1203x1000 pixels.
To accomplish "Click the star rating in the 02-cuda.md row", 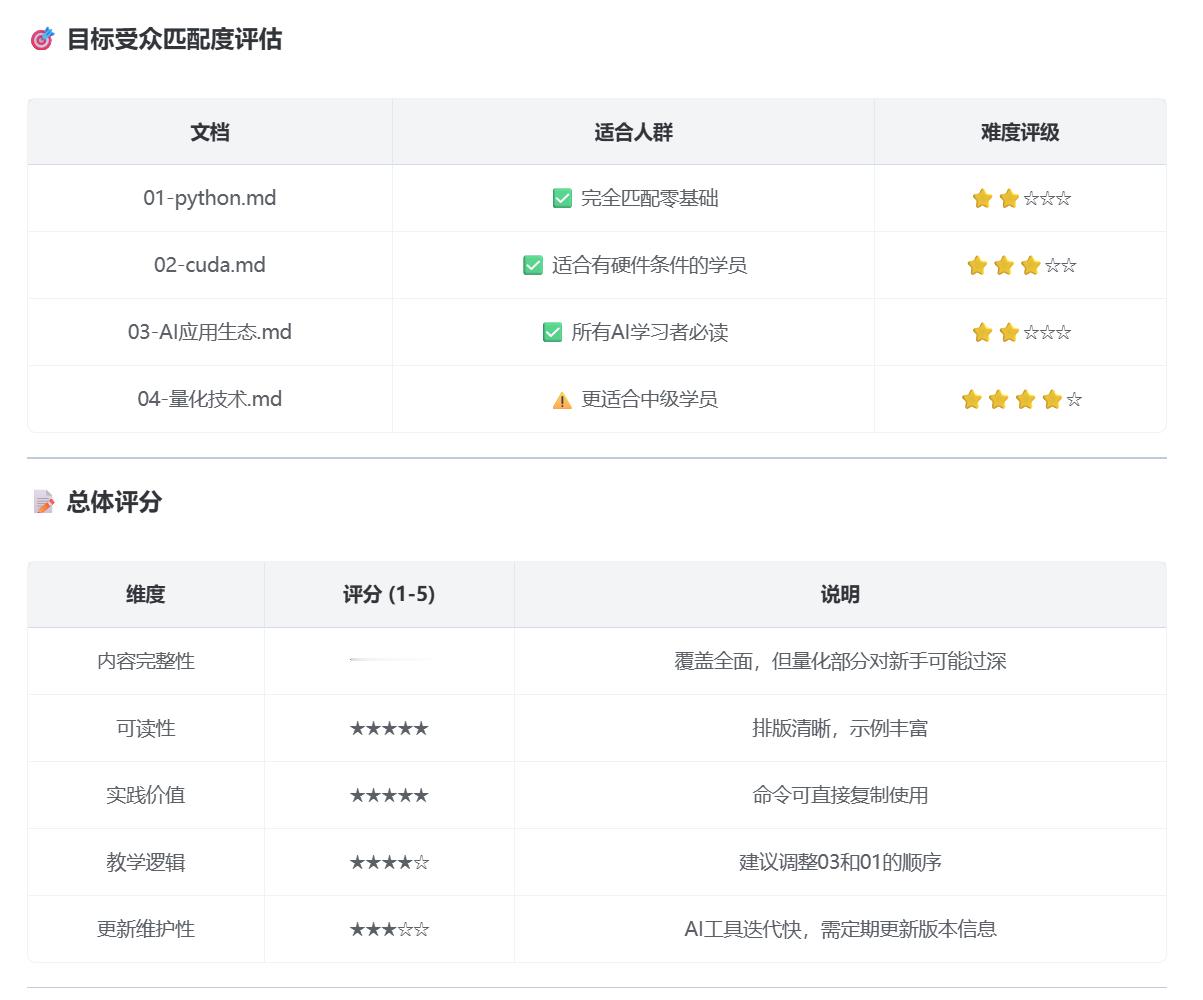I will coord(1021,265).
